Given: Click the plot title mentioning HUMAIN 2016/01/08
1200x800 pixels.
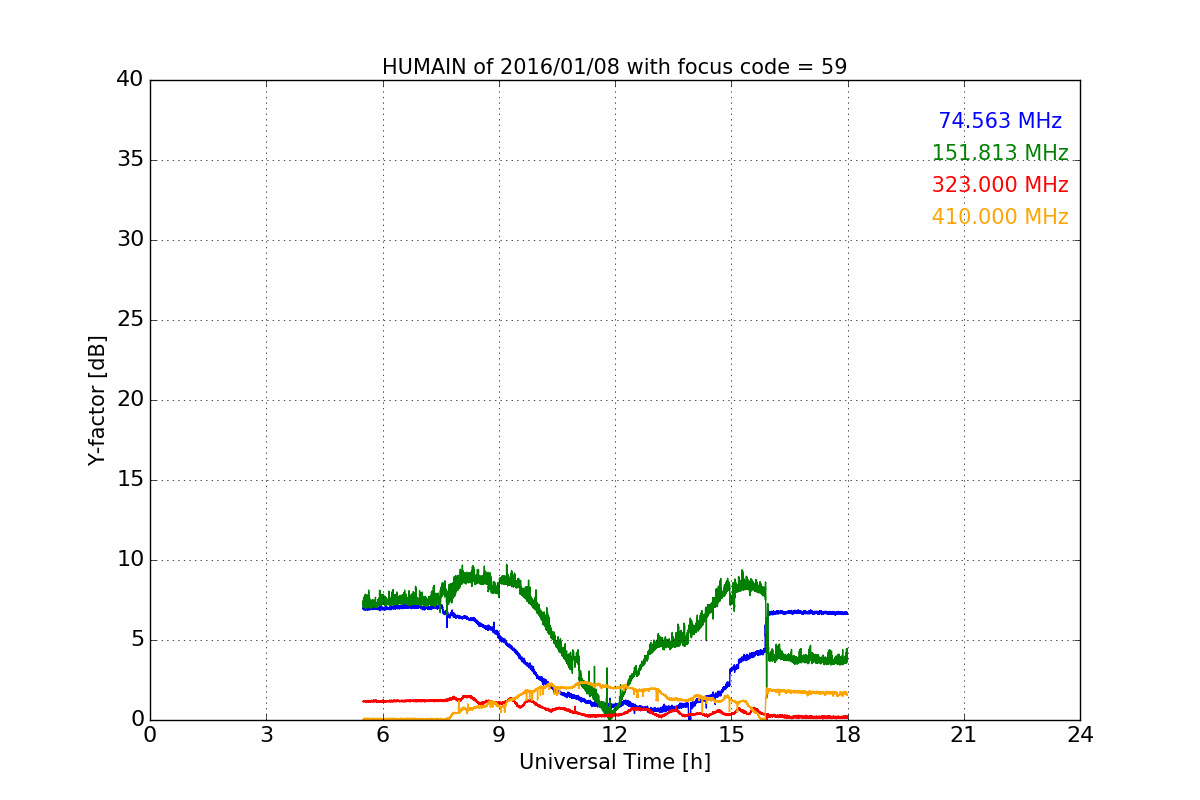Looking at the screenshot, I should tap(614, 67).
